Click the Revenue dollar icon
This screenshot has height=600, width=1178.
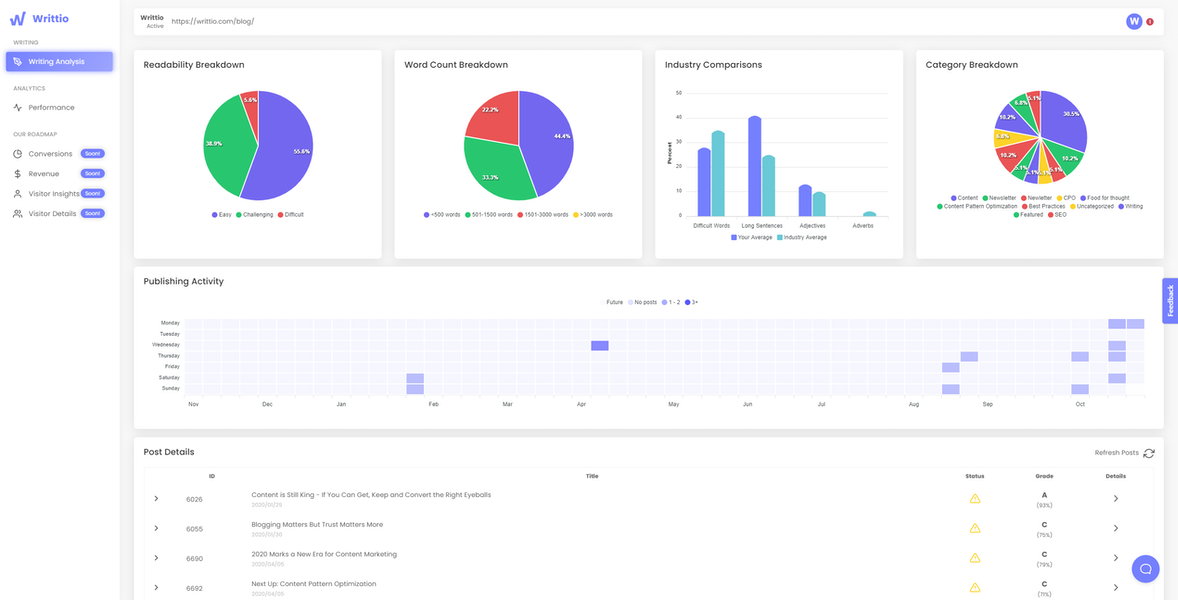point(17,173)
